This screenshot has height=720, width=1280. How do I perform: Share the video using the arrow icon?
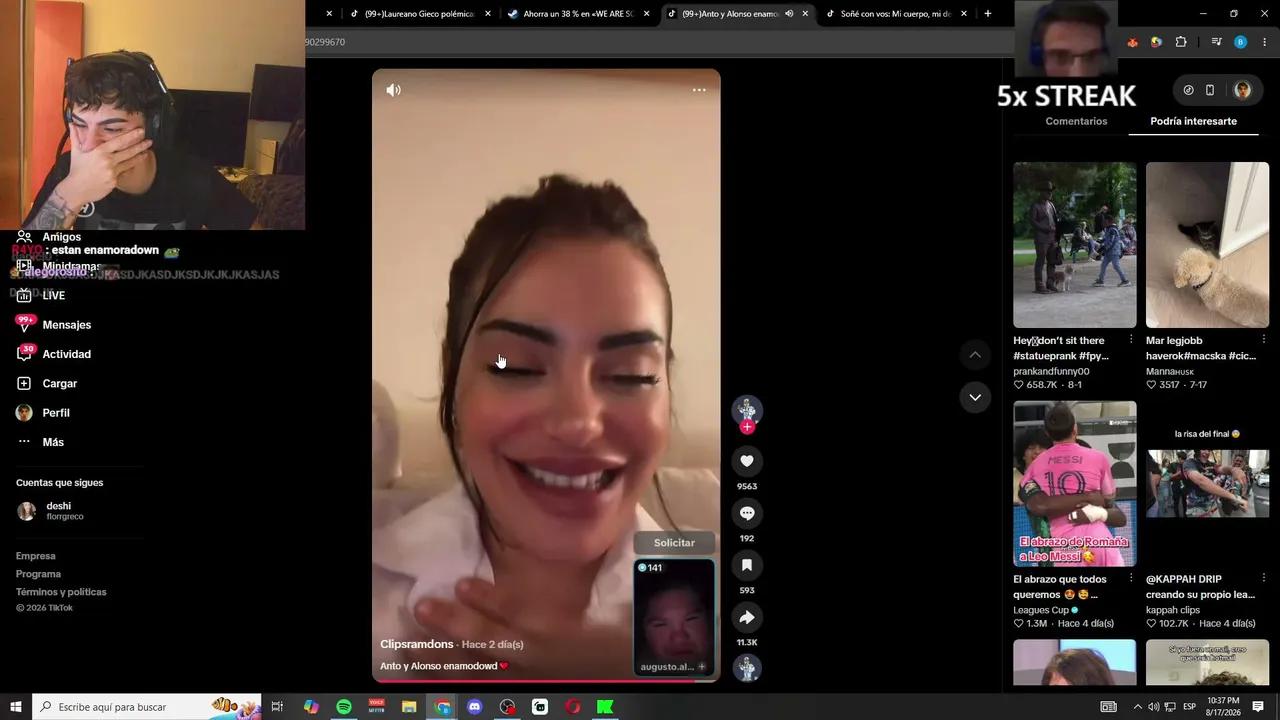pyautogui.click(x=747, y=617)
